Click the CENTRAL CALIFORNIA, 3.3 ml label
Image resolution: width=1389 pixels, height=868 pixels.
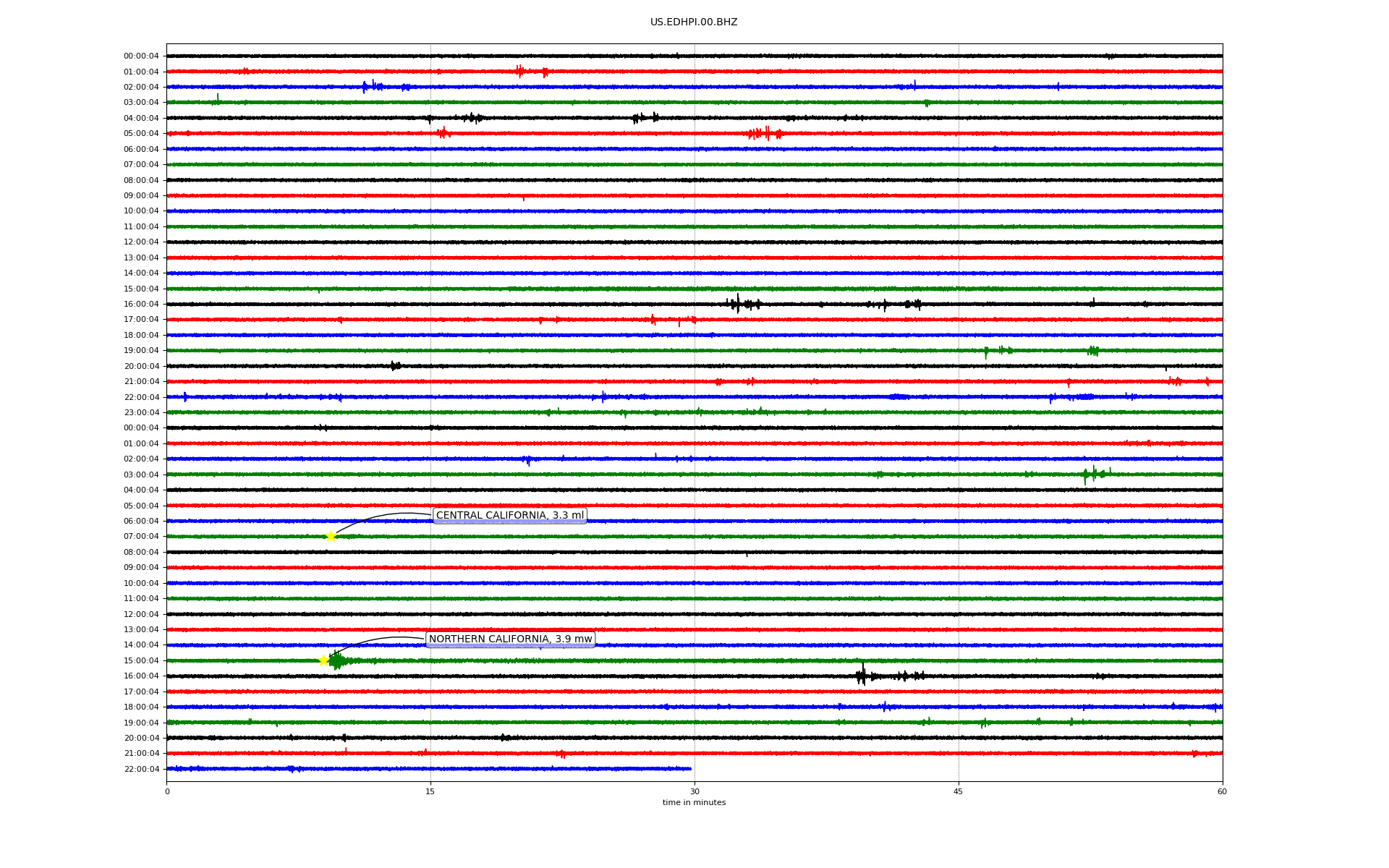(509, 516)
